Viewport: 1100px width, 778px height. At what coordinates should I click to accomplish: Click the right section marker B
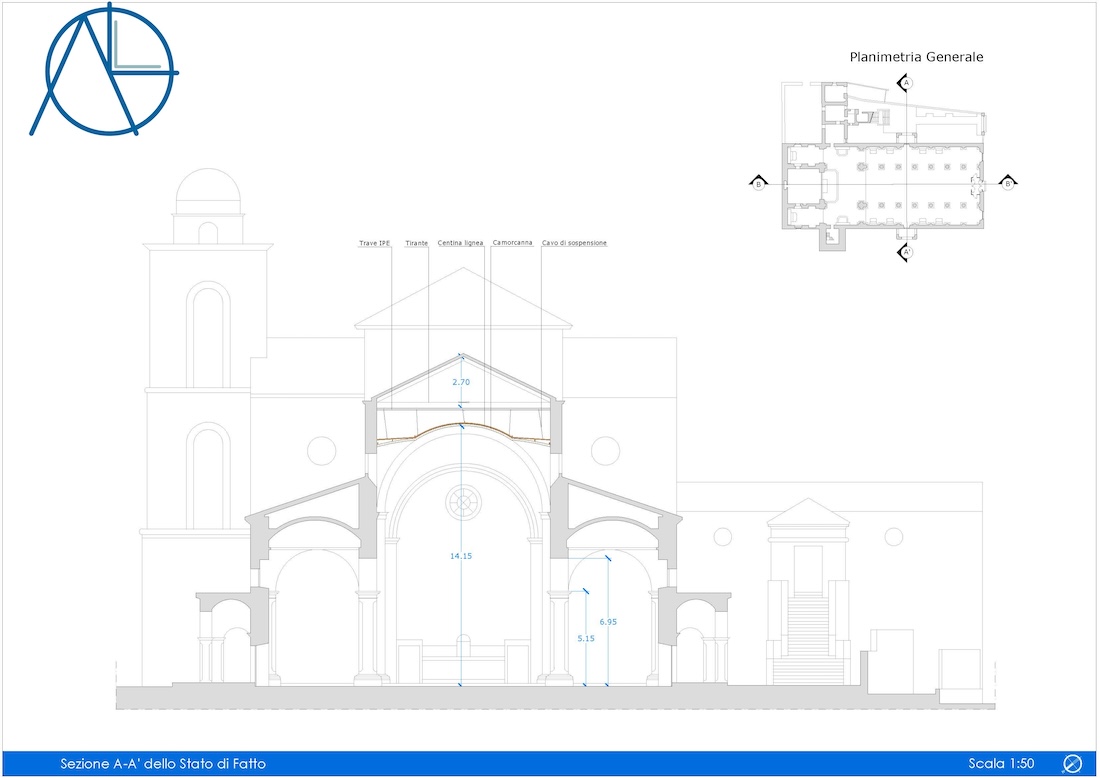(x=1007, y=183)
